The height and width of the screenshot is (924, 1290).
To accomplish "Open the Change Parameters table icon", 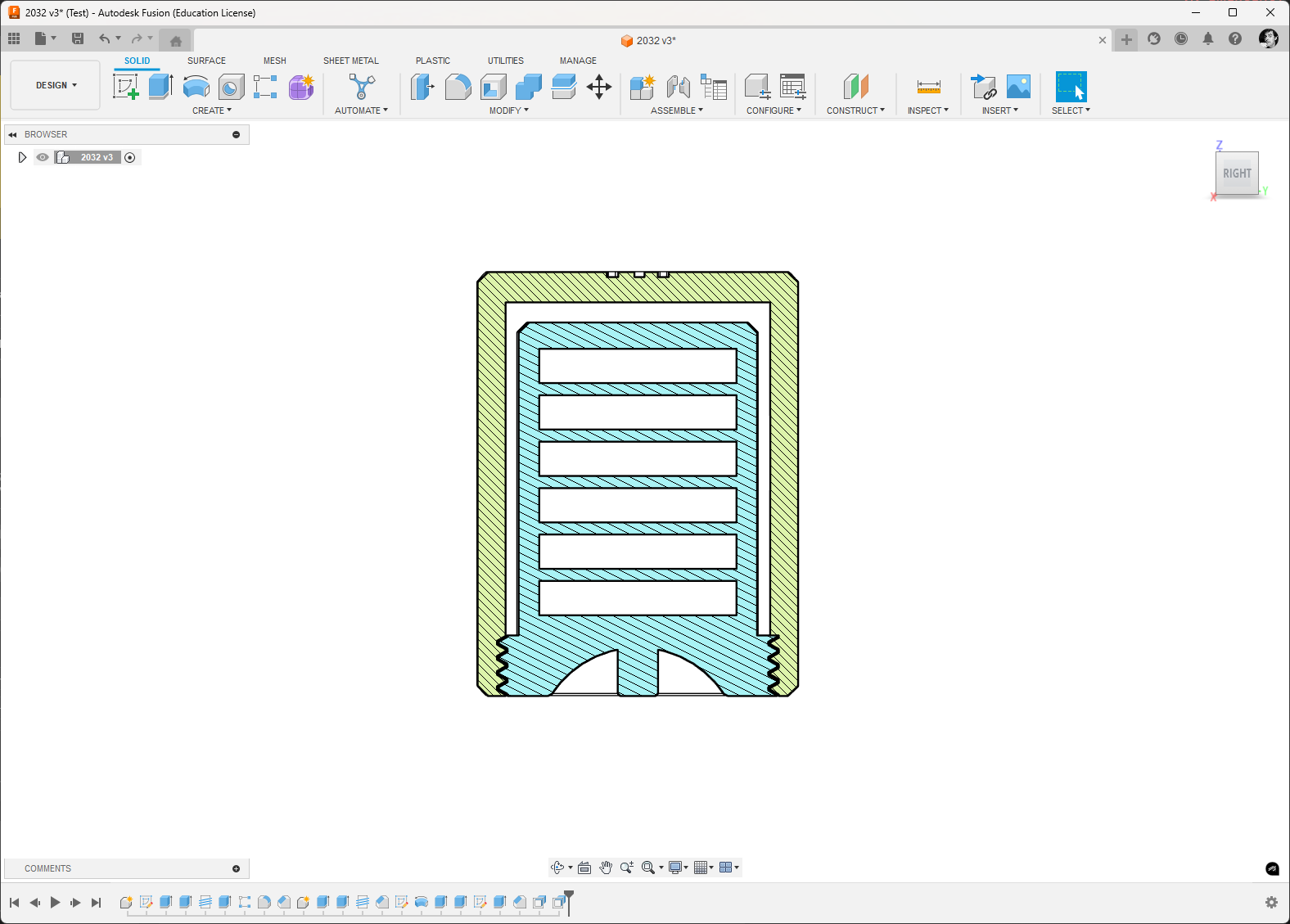I will click(793, 87).
